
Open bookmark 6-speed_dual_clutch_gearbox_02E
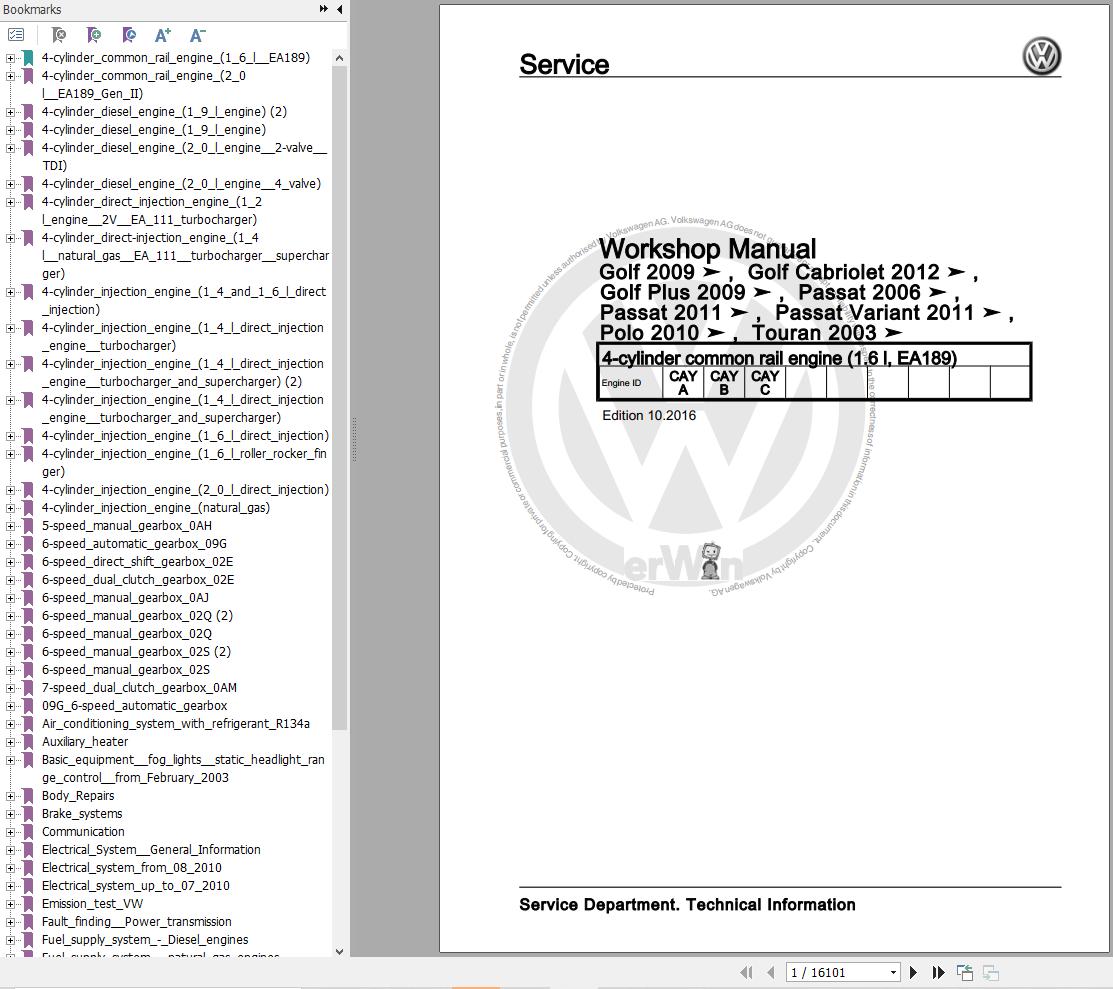click(x=138, y=580)
